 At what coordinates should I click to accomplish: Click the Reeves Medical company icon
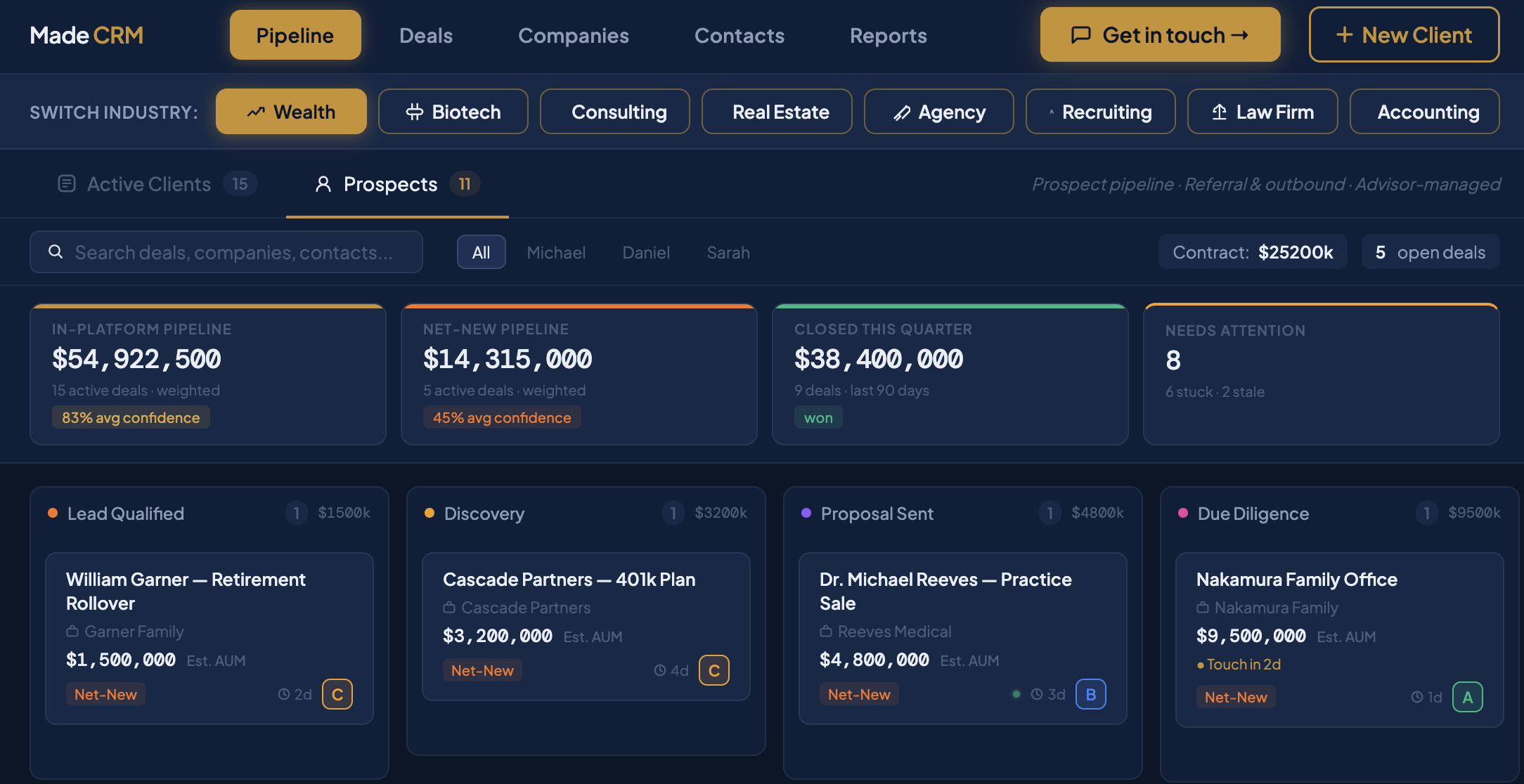[x=826, y=632]
